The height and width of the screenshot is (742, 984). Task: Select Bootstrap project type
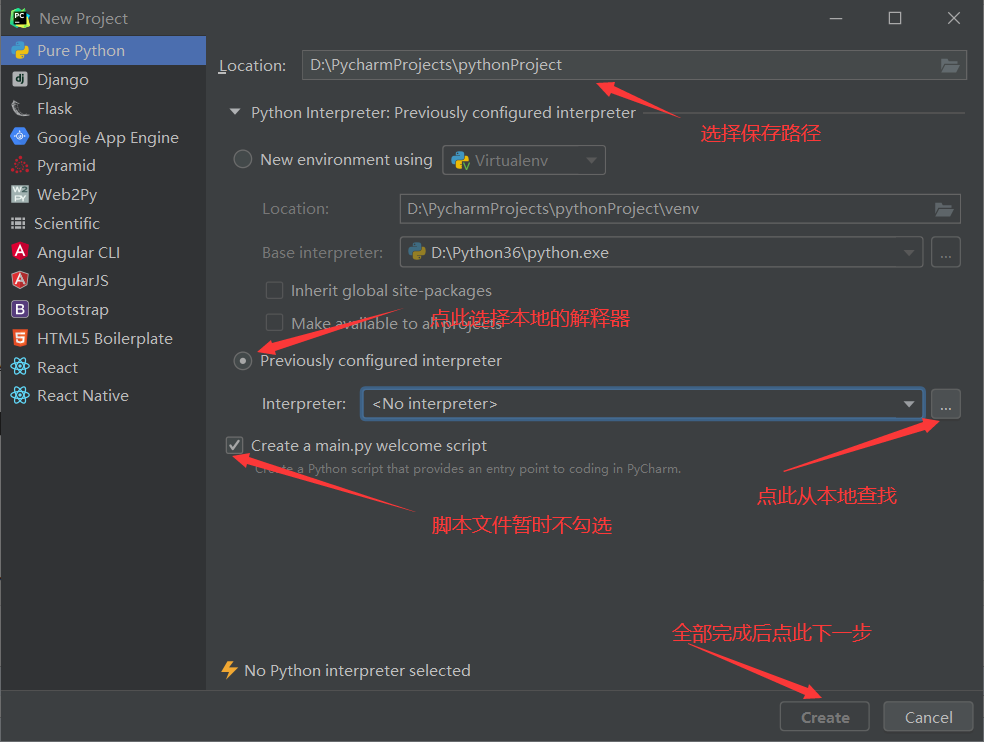(x=104, y=309)
